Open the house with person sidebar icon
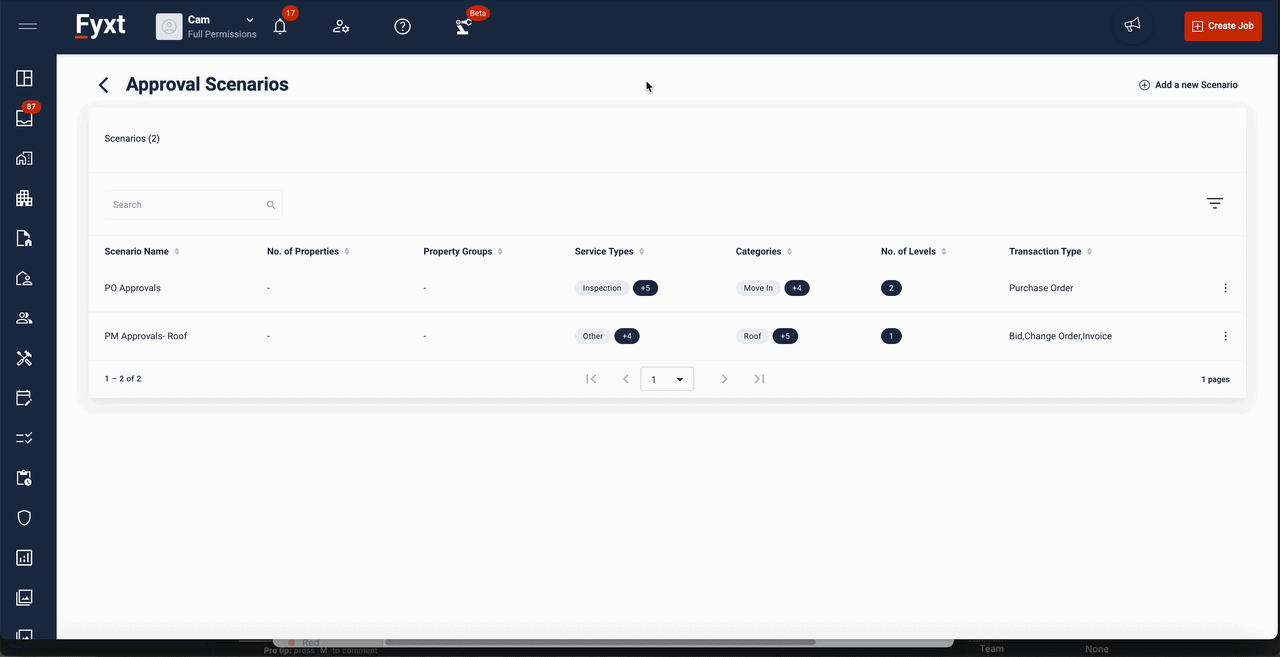The height and width of the screenshot is (657, 1280). pos(25,278)
